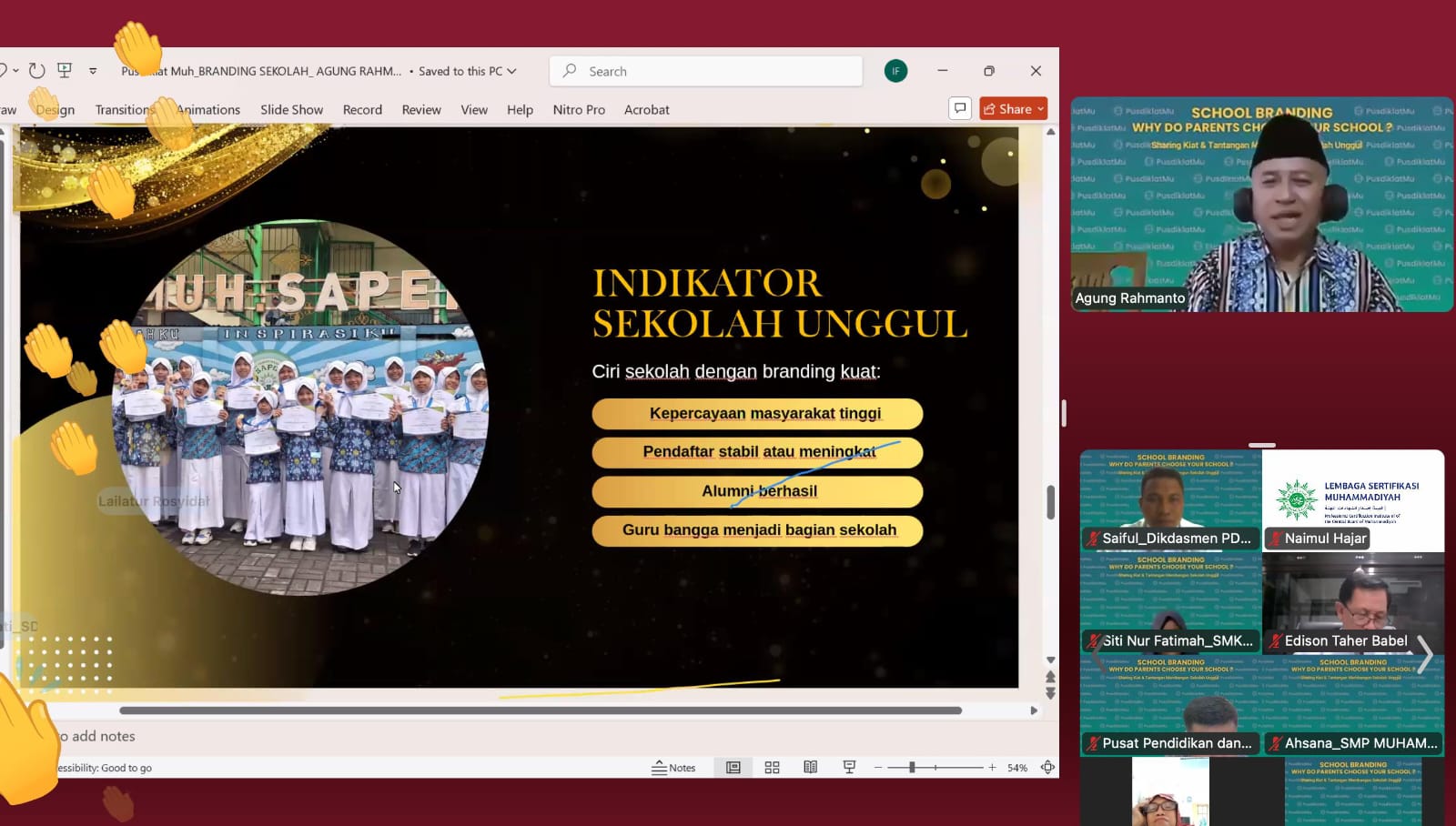
Task: Show next participants page in video gallery
Action: point(1425,653)
